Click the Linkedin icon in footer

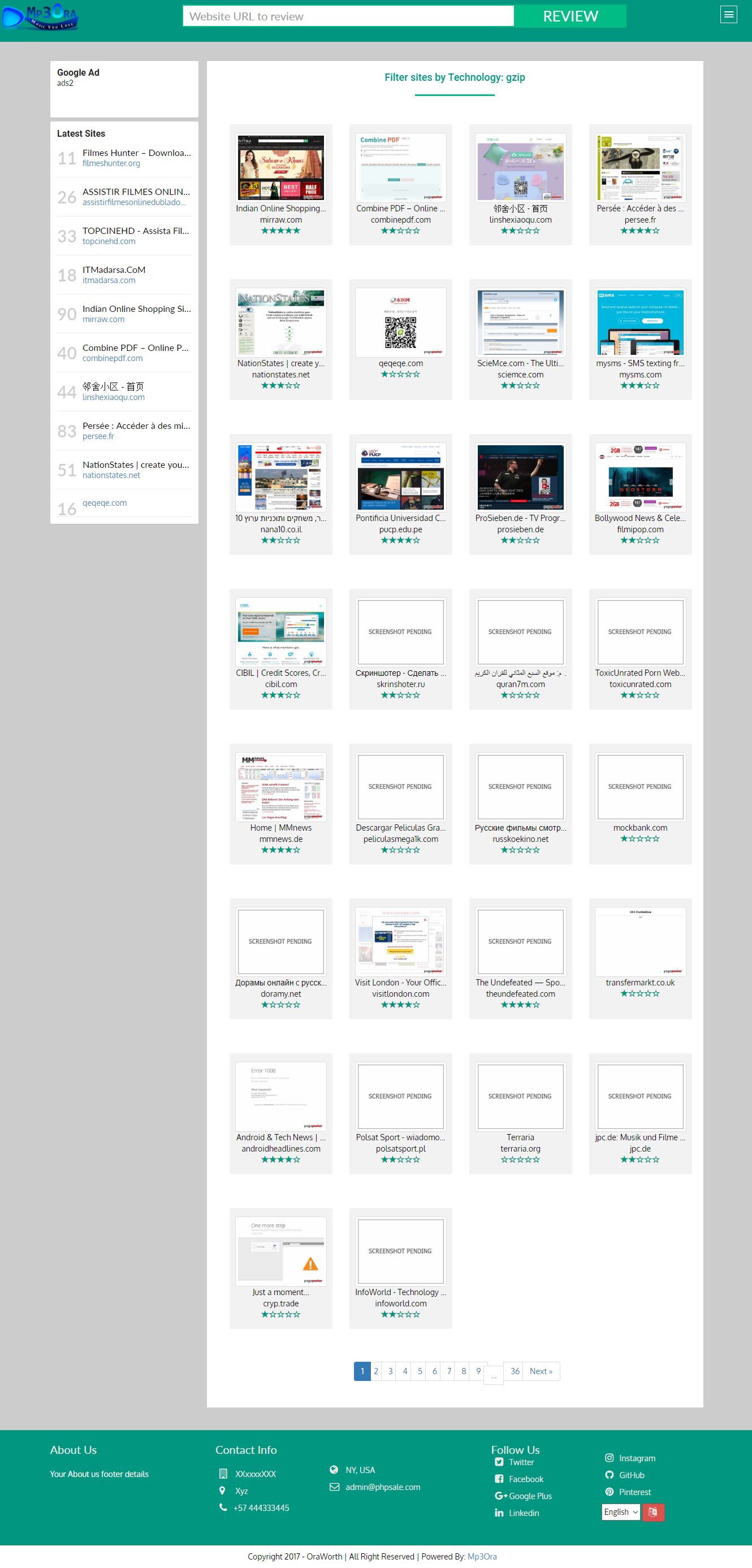pyautogui.click(x=499, y=1513)
